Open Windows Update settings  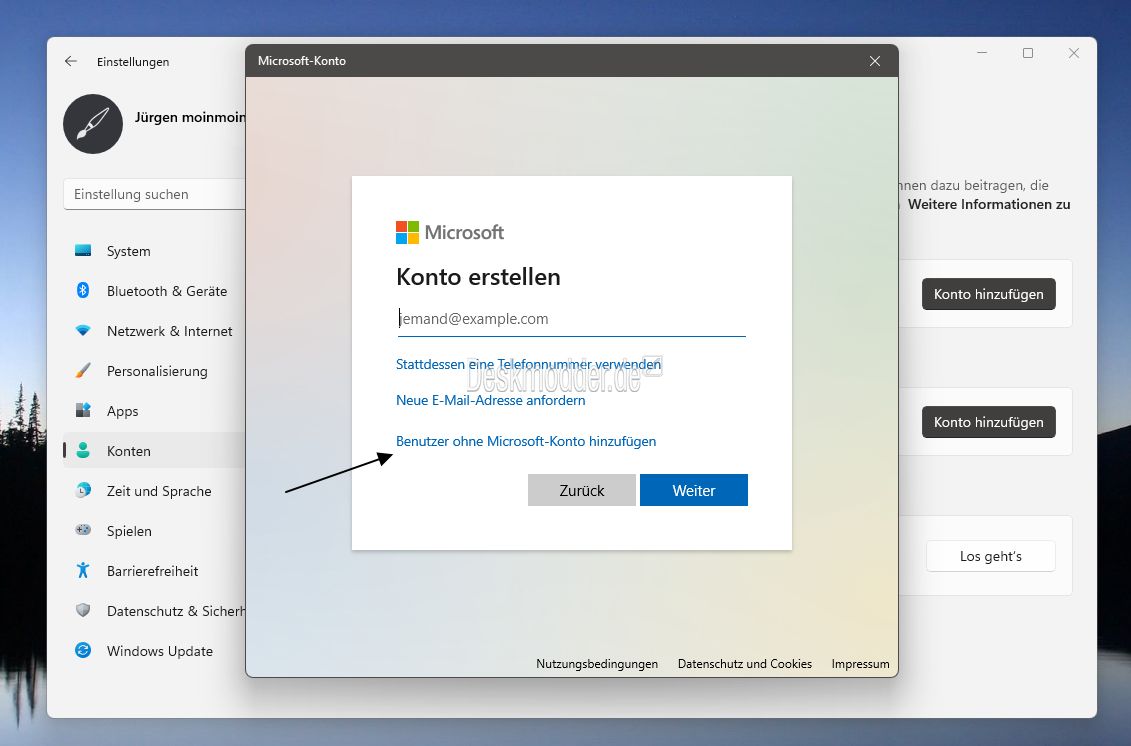click(x=154, y=651)
